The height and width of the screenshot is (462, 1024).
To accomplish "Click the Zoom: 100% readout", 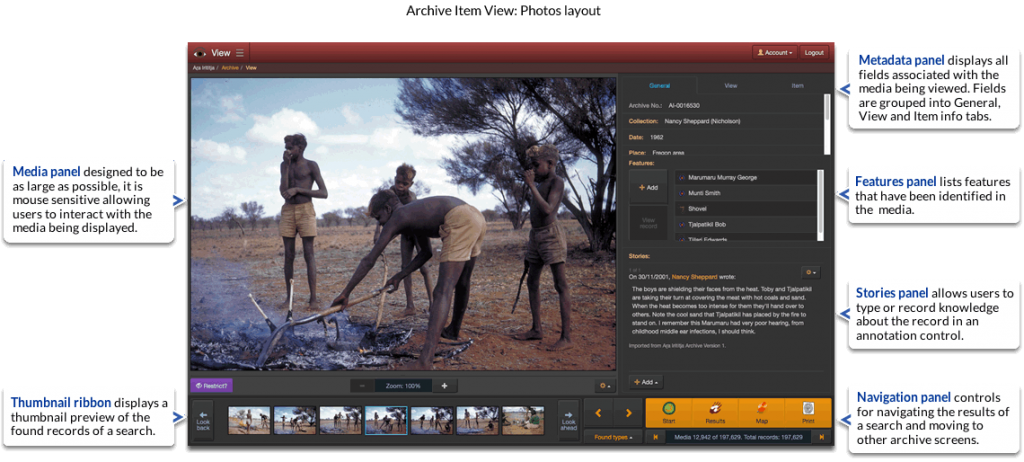I will coord(404,386).
